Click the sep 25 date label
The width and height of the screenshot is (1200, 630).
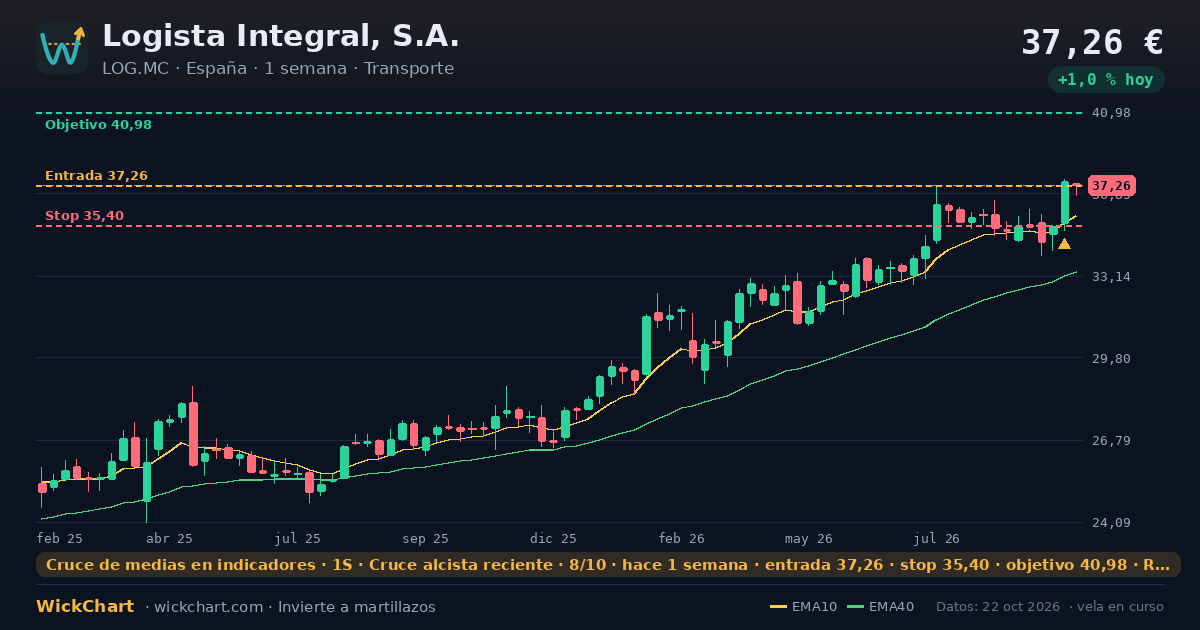coord(426,538)
